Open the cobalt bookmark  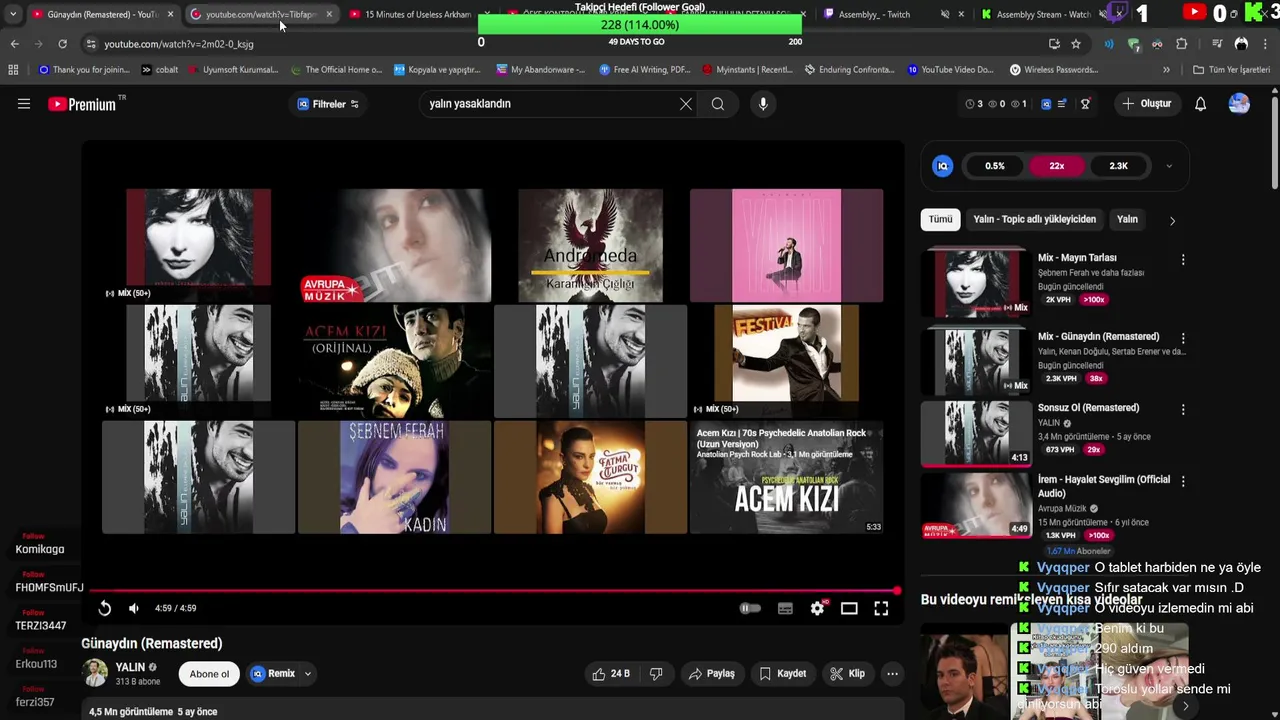click(x=159, y=70)
